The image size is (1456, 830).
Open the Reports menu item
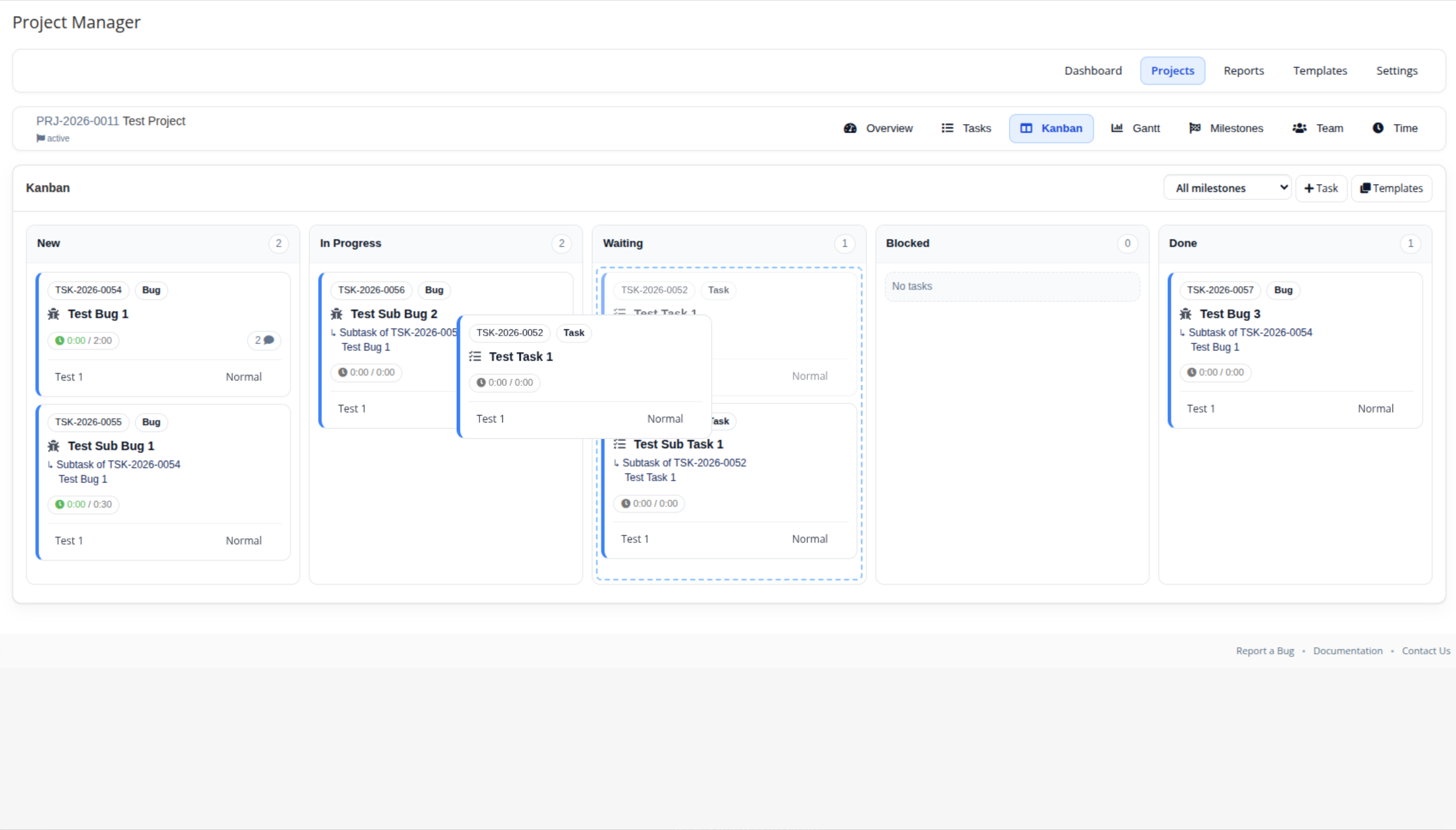(x=1243, y=71)
